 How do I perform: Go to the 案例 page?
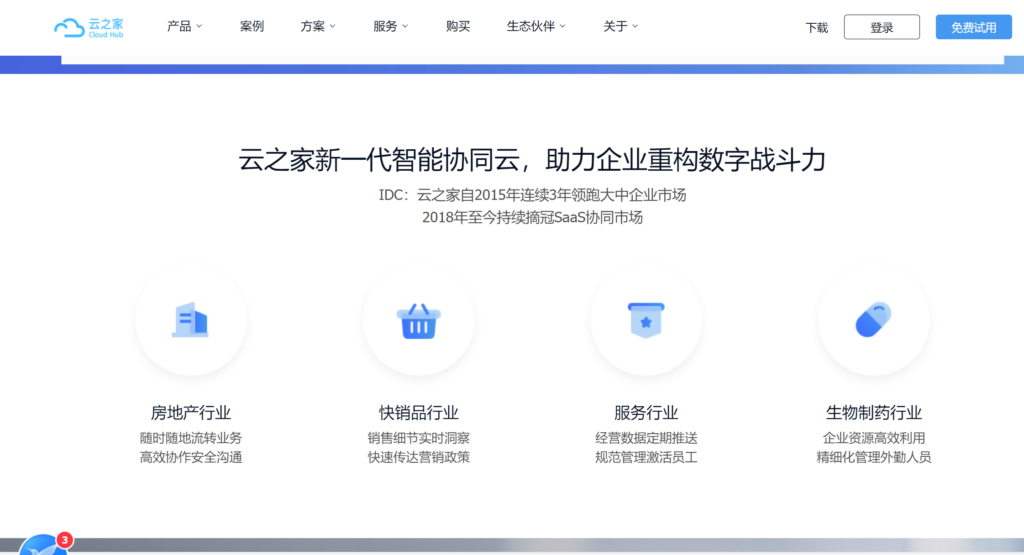[x=251, y=26]
